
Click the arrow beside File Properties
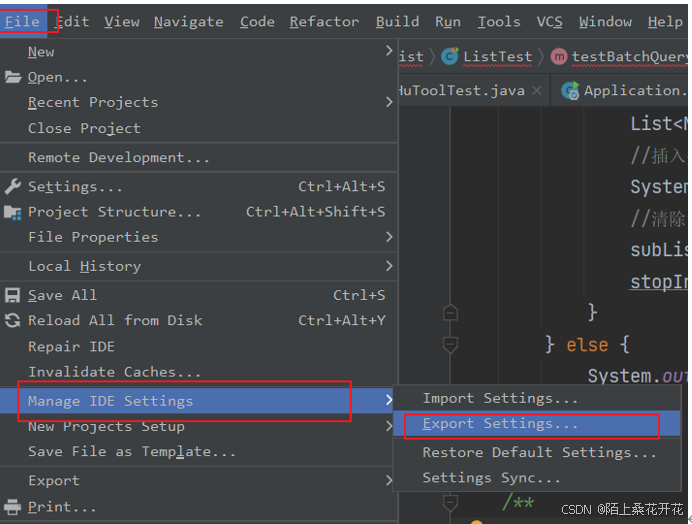[x=389, y=237]
